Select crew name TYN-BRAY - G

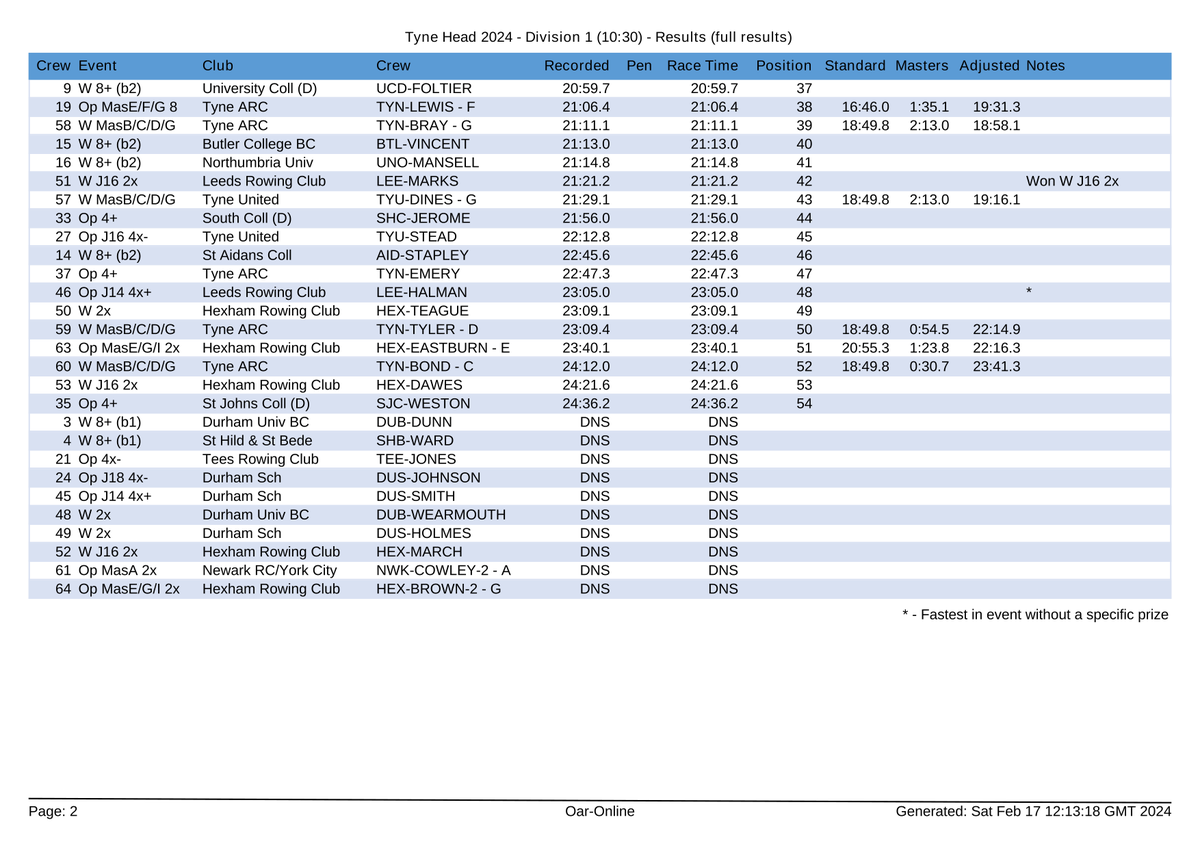click(x=426, y=125)
